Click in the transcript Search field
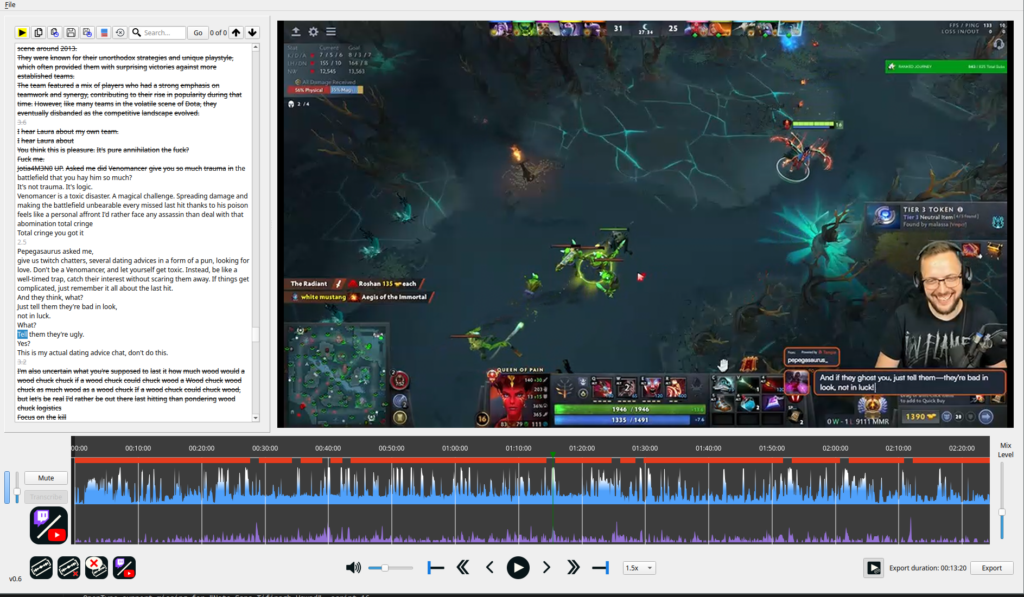The width and height of the screenshot is (1024, 597). 162,33
